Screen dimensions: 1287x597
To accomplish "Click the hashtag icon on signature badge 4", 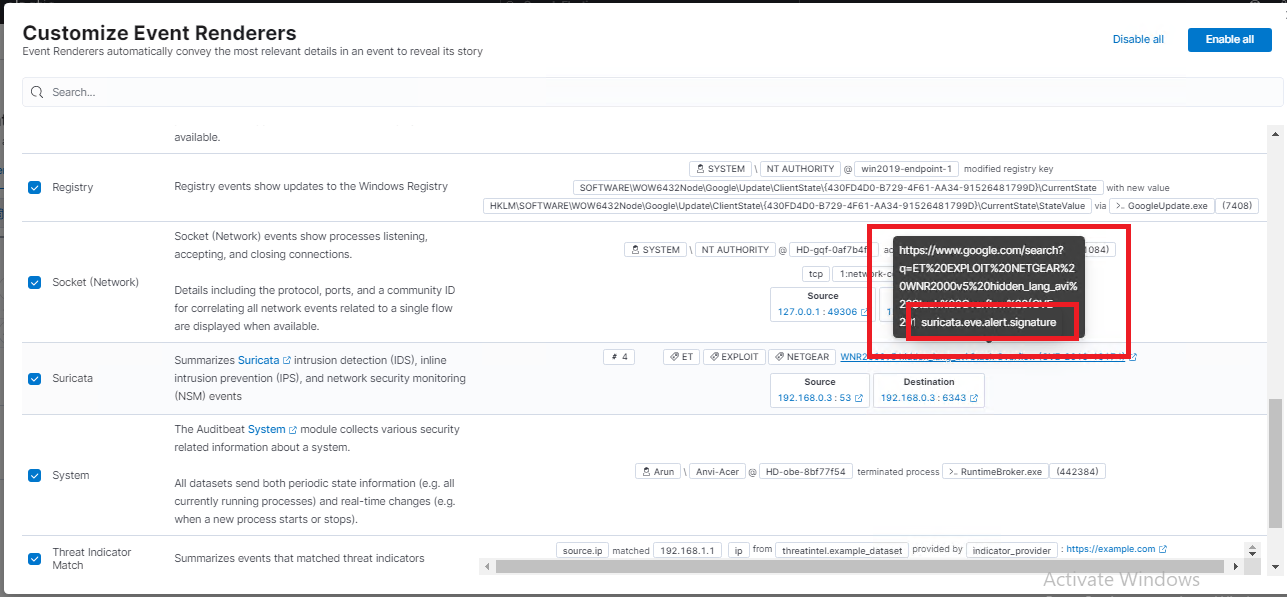I will tap(613, 356).
